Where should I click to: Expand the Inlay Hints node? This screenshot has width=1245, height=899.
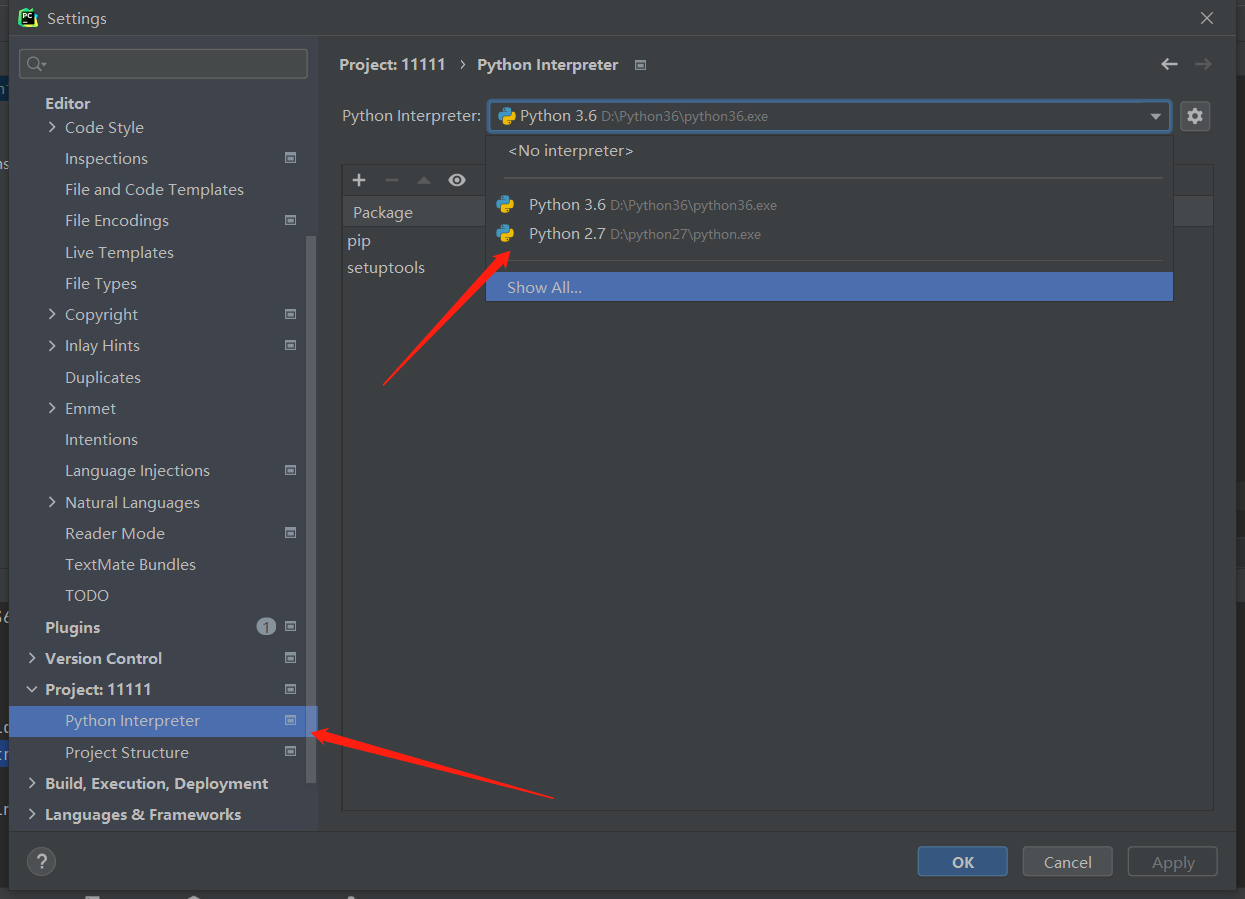coord(52,345)
